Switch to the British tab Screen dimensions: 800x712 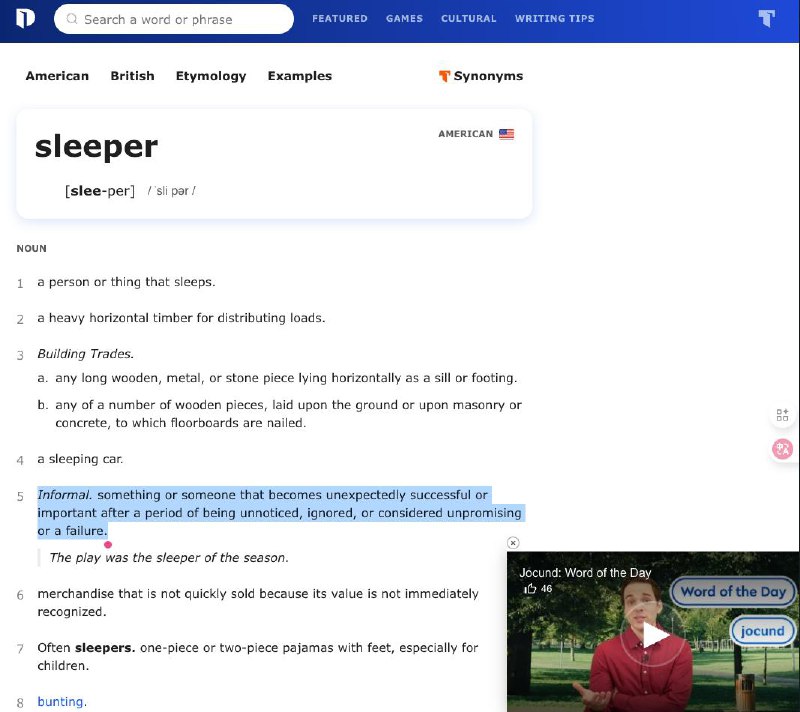[x=132, y=75]
